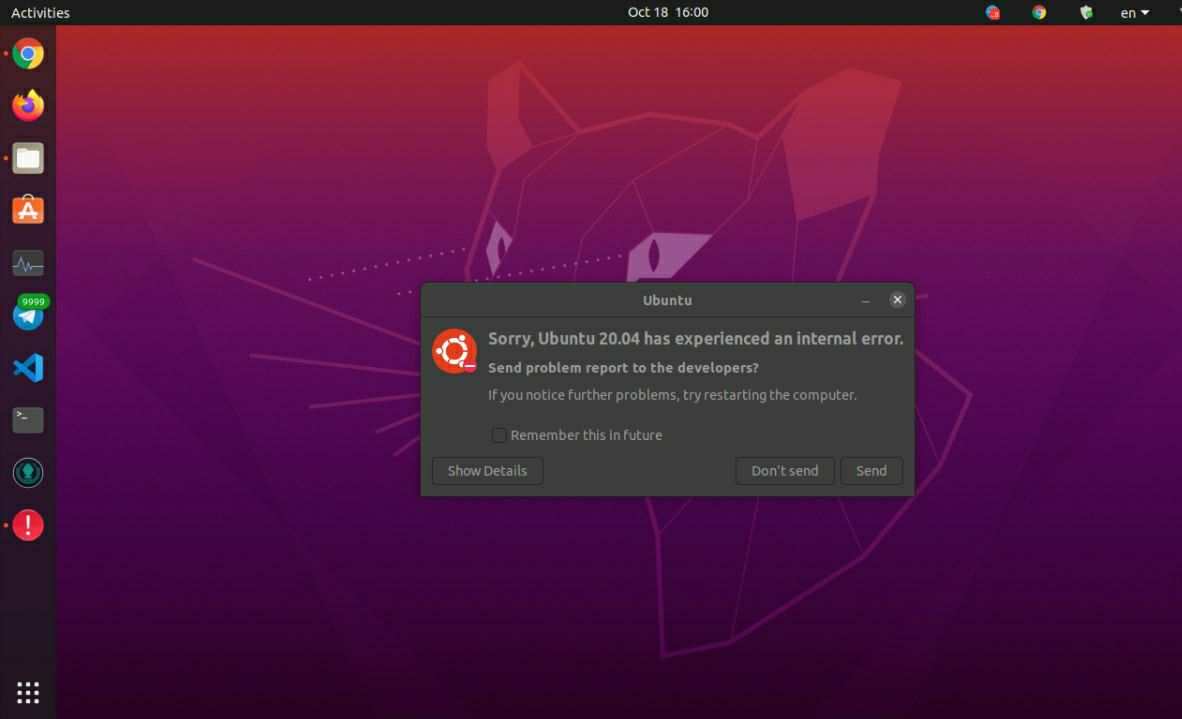Launch Firefox from the dock
This screenshot has width=1182, height=719.
(28, 106)
